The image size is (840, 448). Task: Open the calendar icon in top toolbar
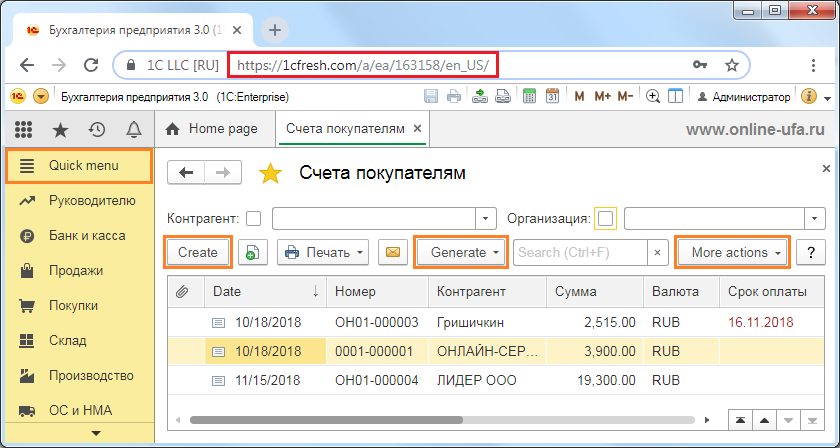[552, 97]
